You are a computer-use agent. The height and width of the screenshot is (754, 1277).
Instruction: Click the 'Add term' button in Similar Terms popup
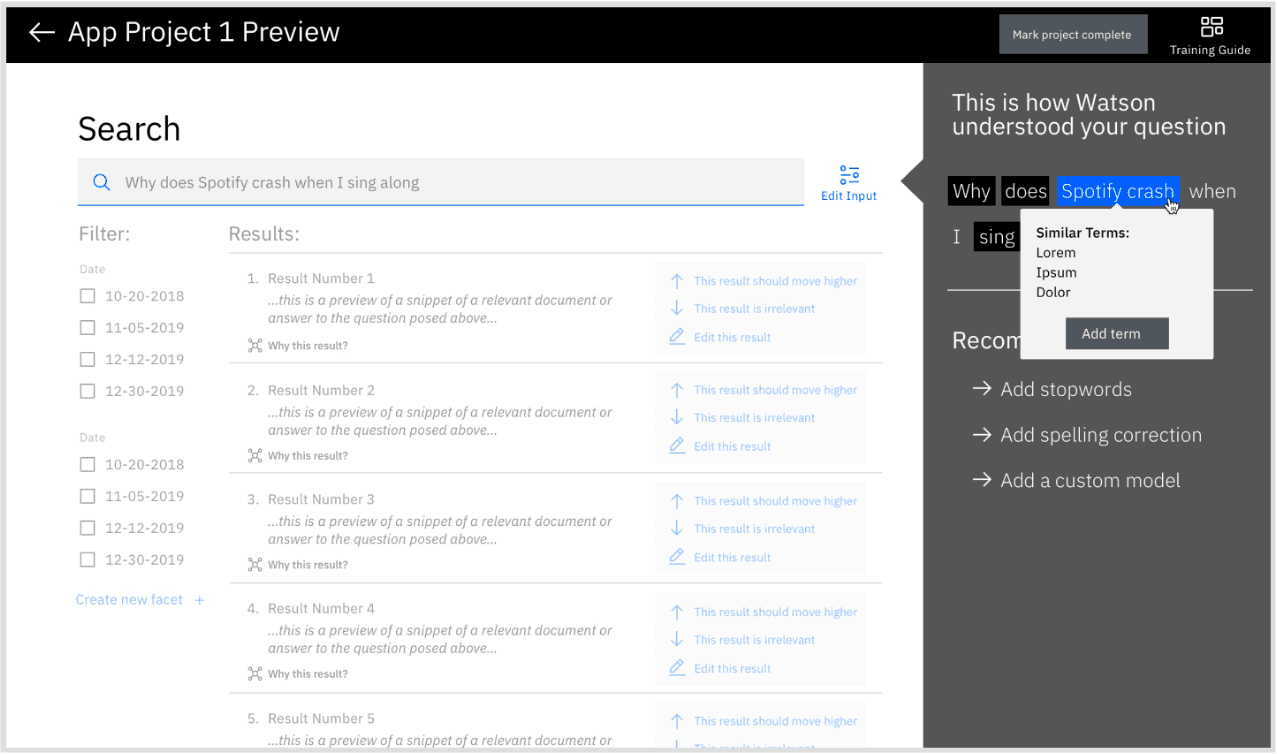pos(1116,333)
